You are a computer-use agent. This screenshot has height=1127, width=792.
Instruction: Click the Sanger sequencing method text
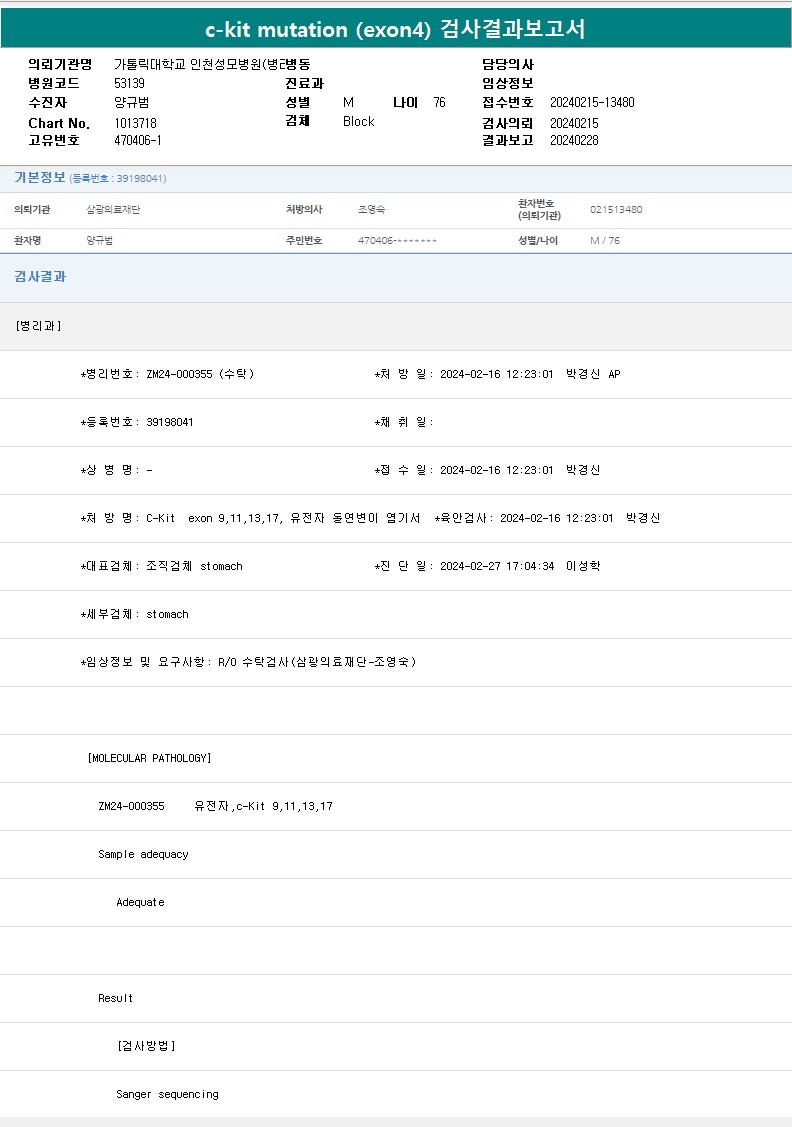pyautogui.click(x=167, y=1094)
